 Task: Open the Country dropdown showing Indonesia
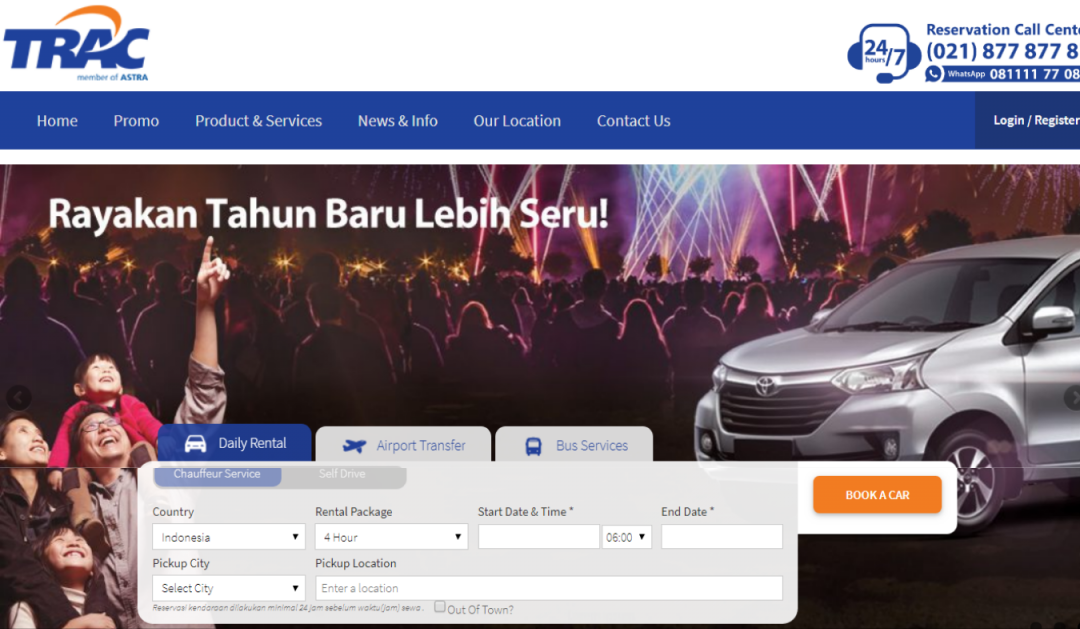(228, 536)
